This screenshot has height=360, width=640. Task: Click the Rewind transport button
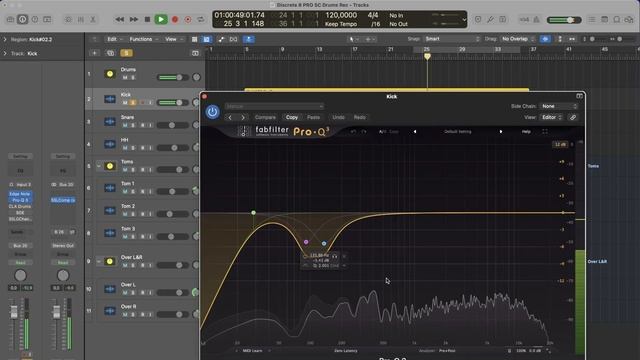120,19
